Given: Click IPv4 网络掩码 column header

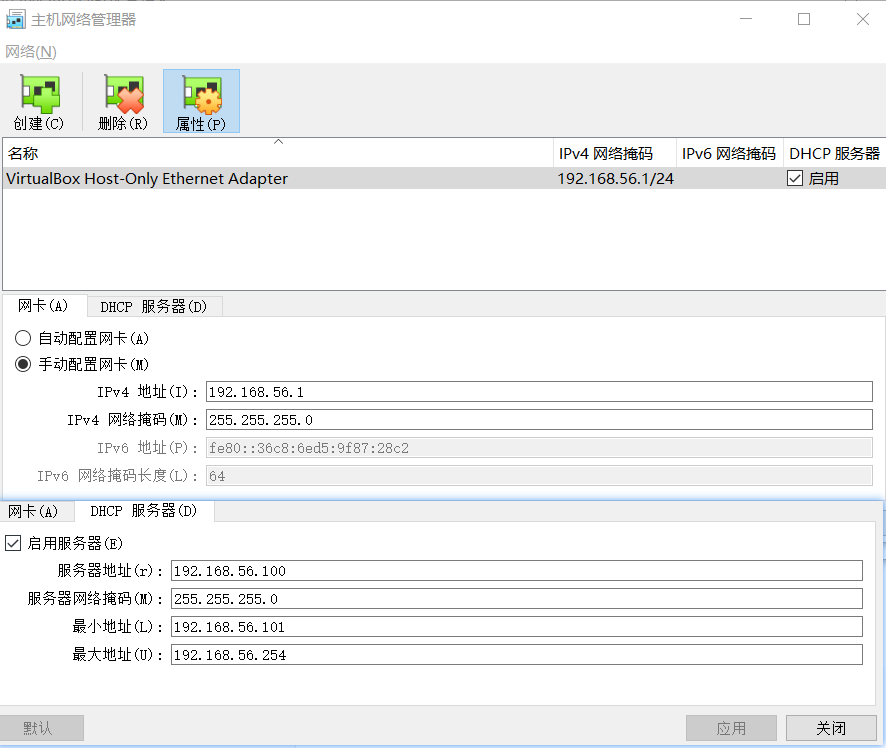Looking at the screenshot, I should point(615,153).
